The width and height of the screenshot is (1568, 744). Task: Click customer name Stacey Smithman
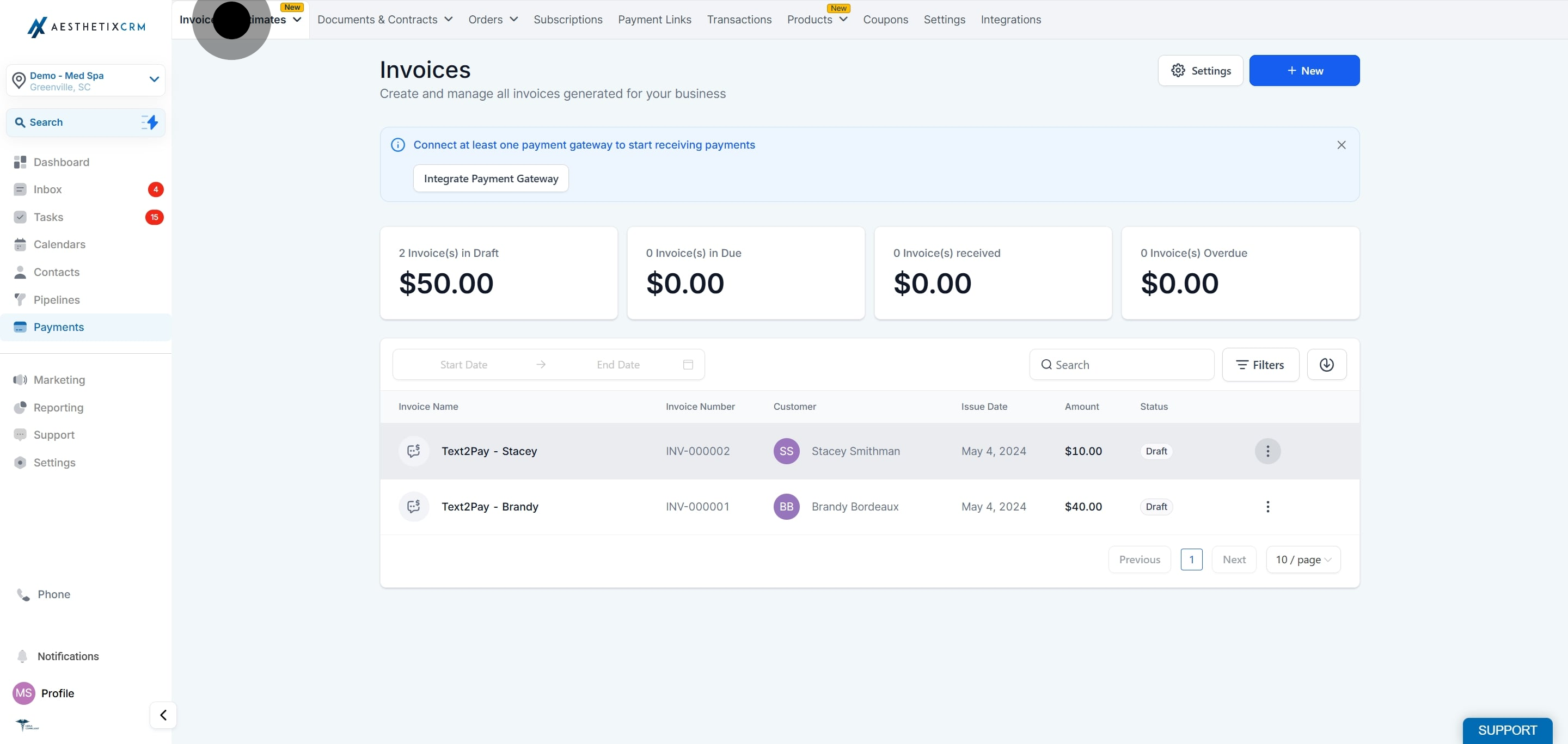tap(855, 451)
